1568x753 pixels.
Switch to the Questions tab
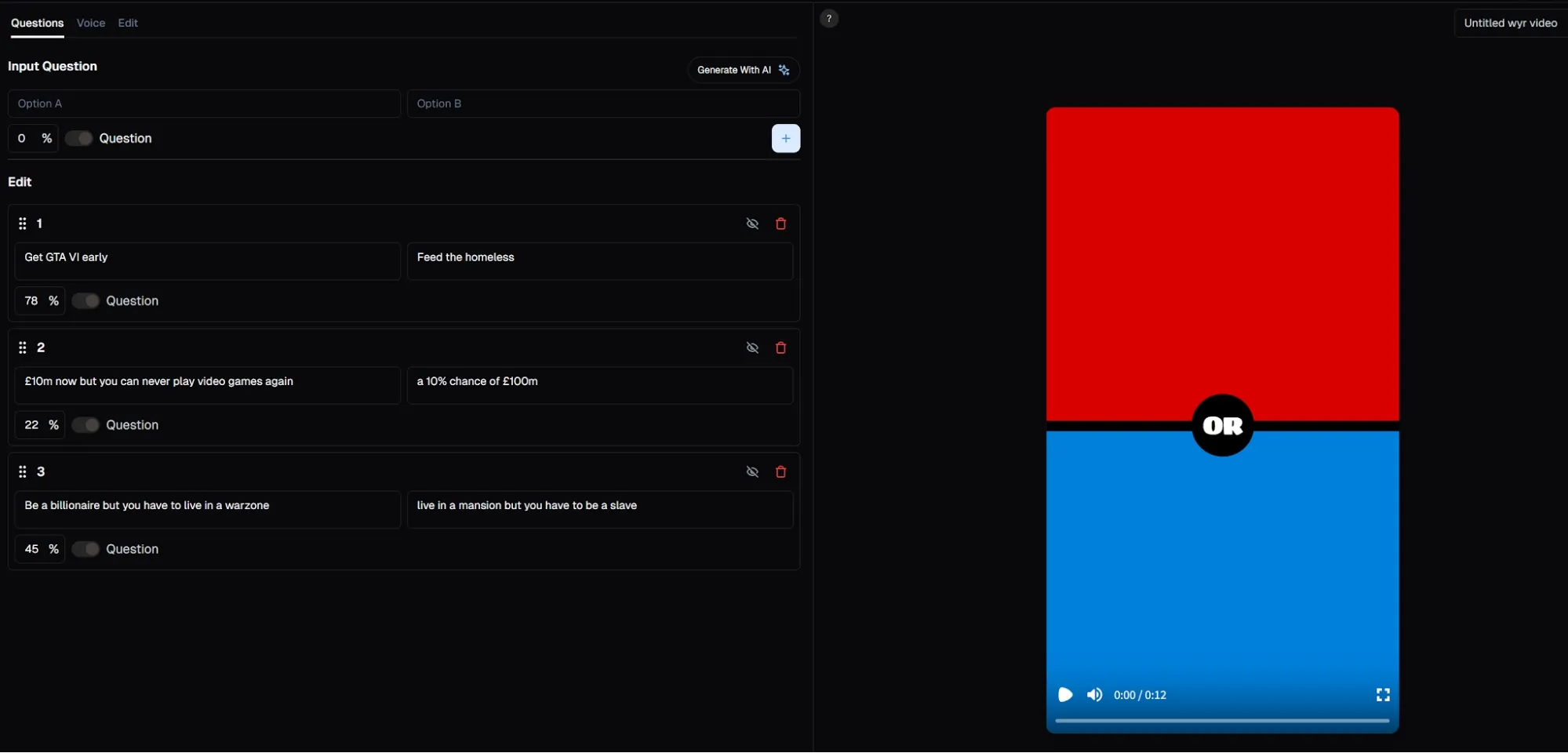click(37, 23)
